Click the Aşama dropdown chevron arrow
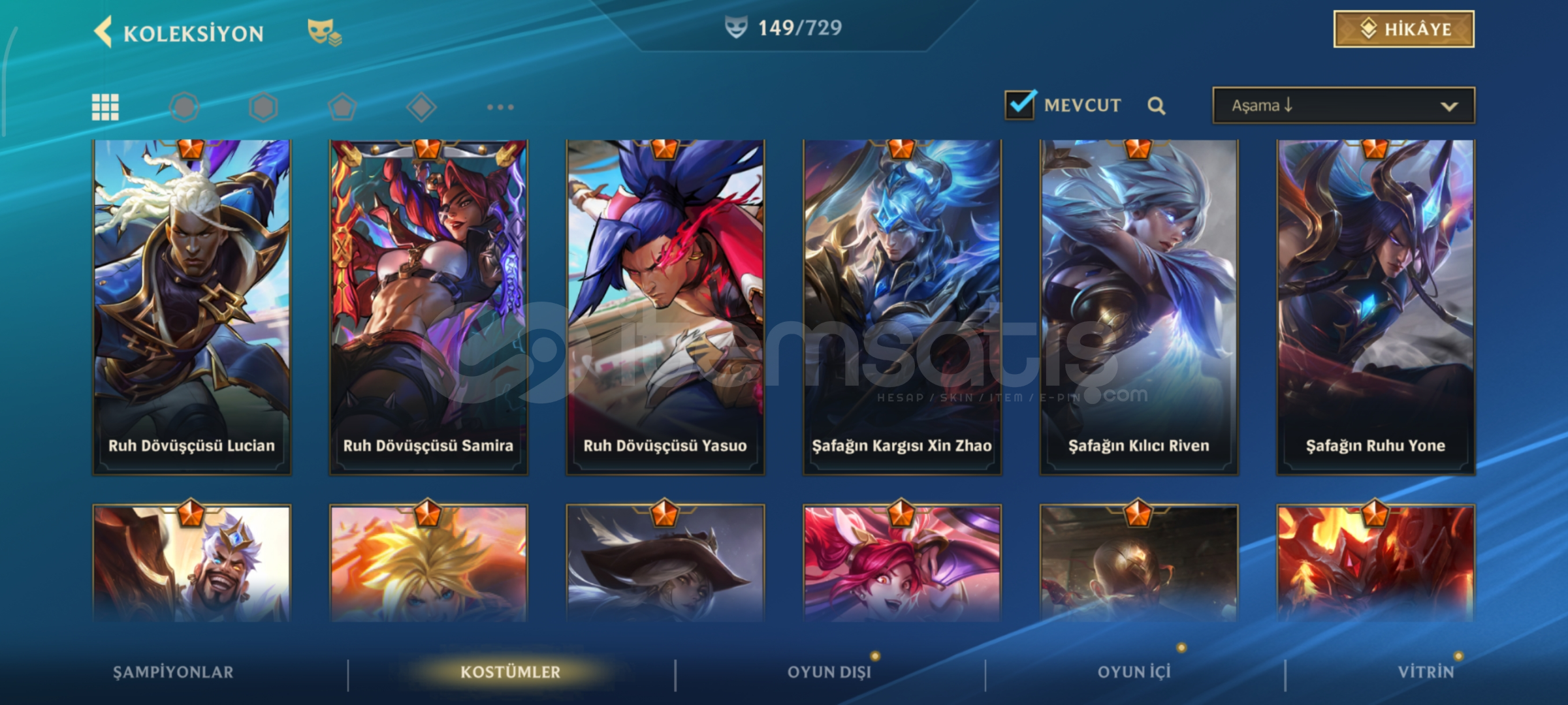The width and height of the screenshot is (1568, 705). pyautogui.click(x=1449, y=106)
